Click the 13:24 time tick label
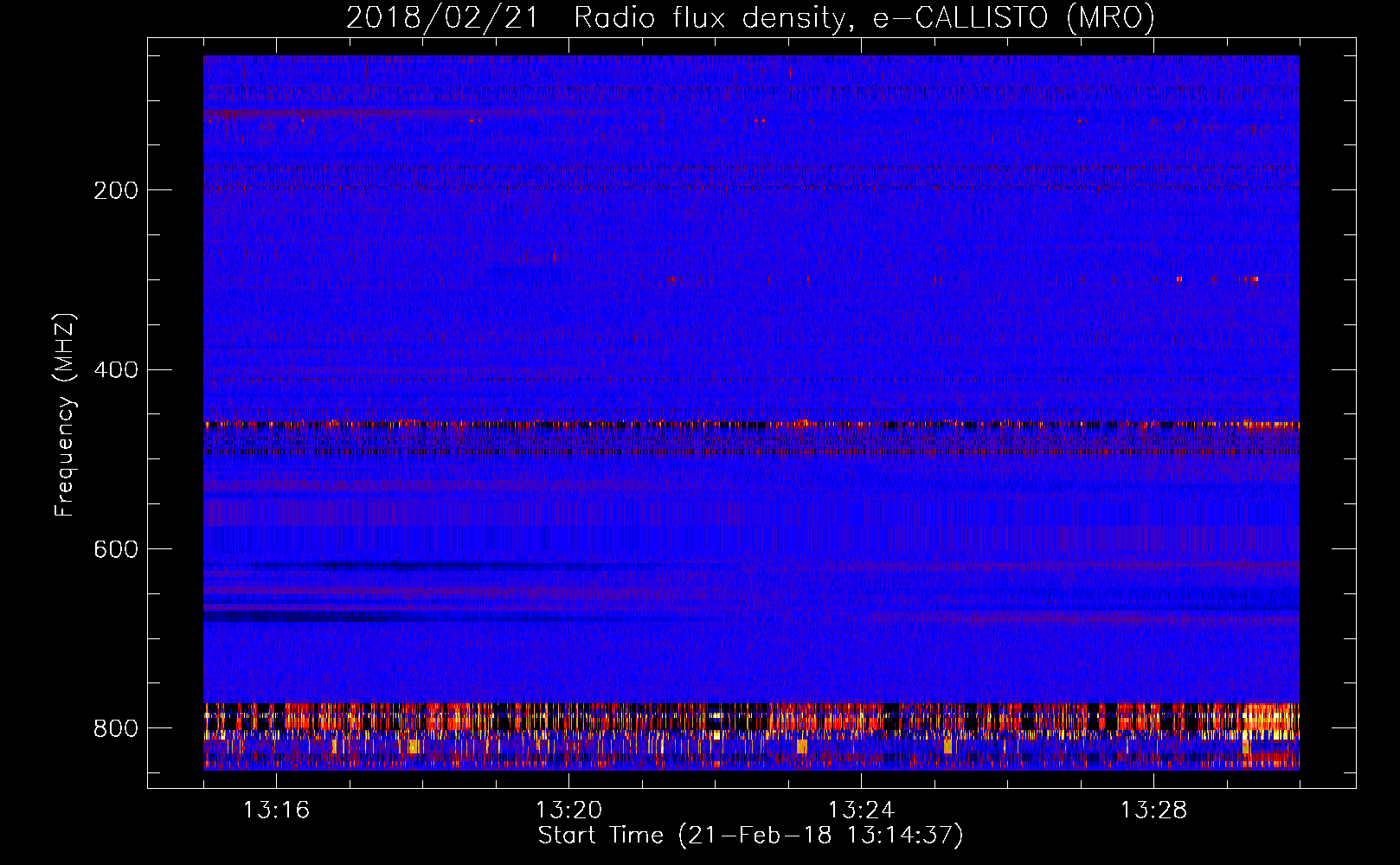 [861, 811]
